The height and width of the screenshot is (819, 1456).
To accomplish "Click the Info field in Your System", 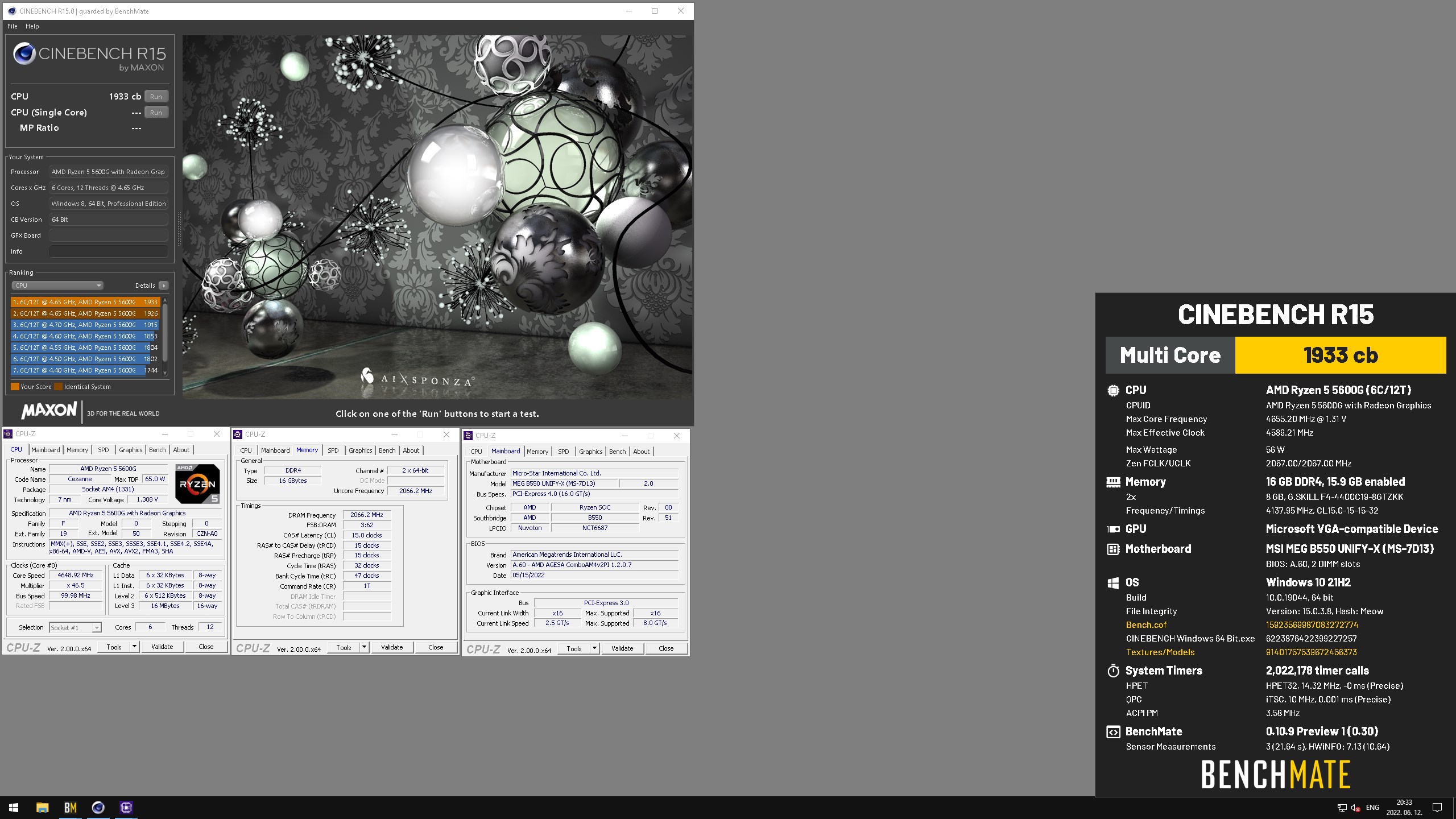I will [x=108, y=251].
